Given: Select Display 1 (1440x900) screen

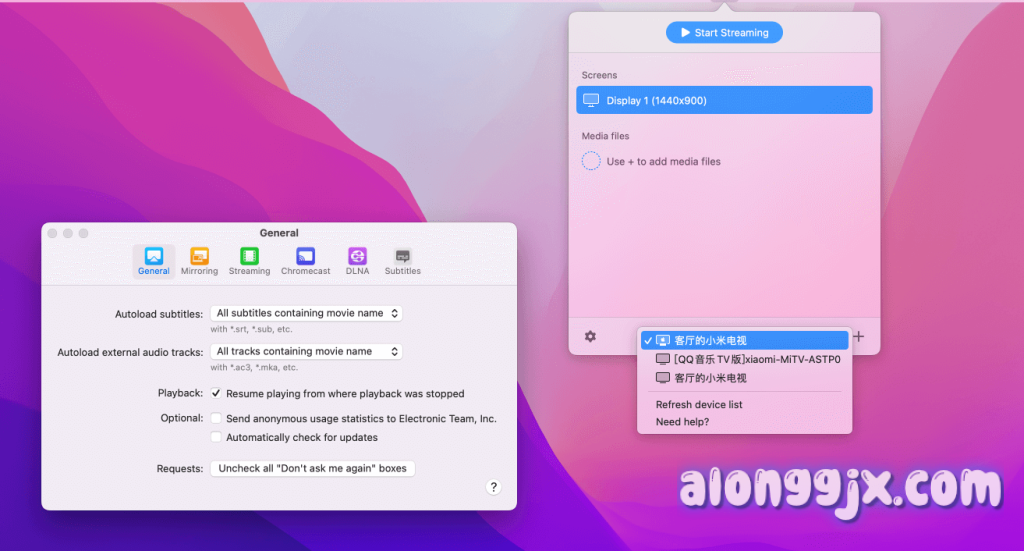Looking at the screenshot, I should [724, 100].
